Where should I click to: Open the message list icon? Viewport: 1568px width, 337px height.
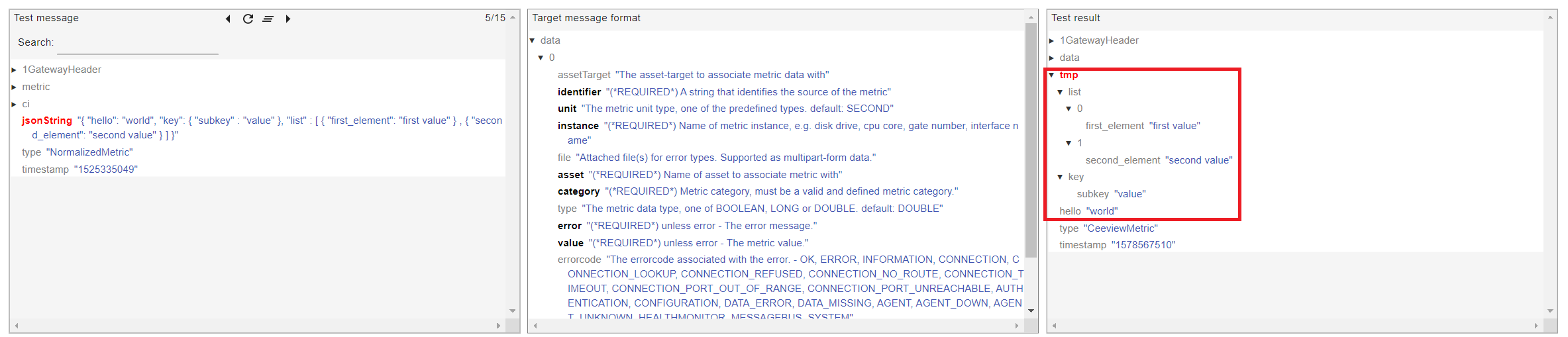[268, 19]
